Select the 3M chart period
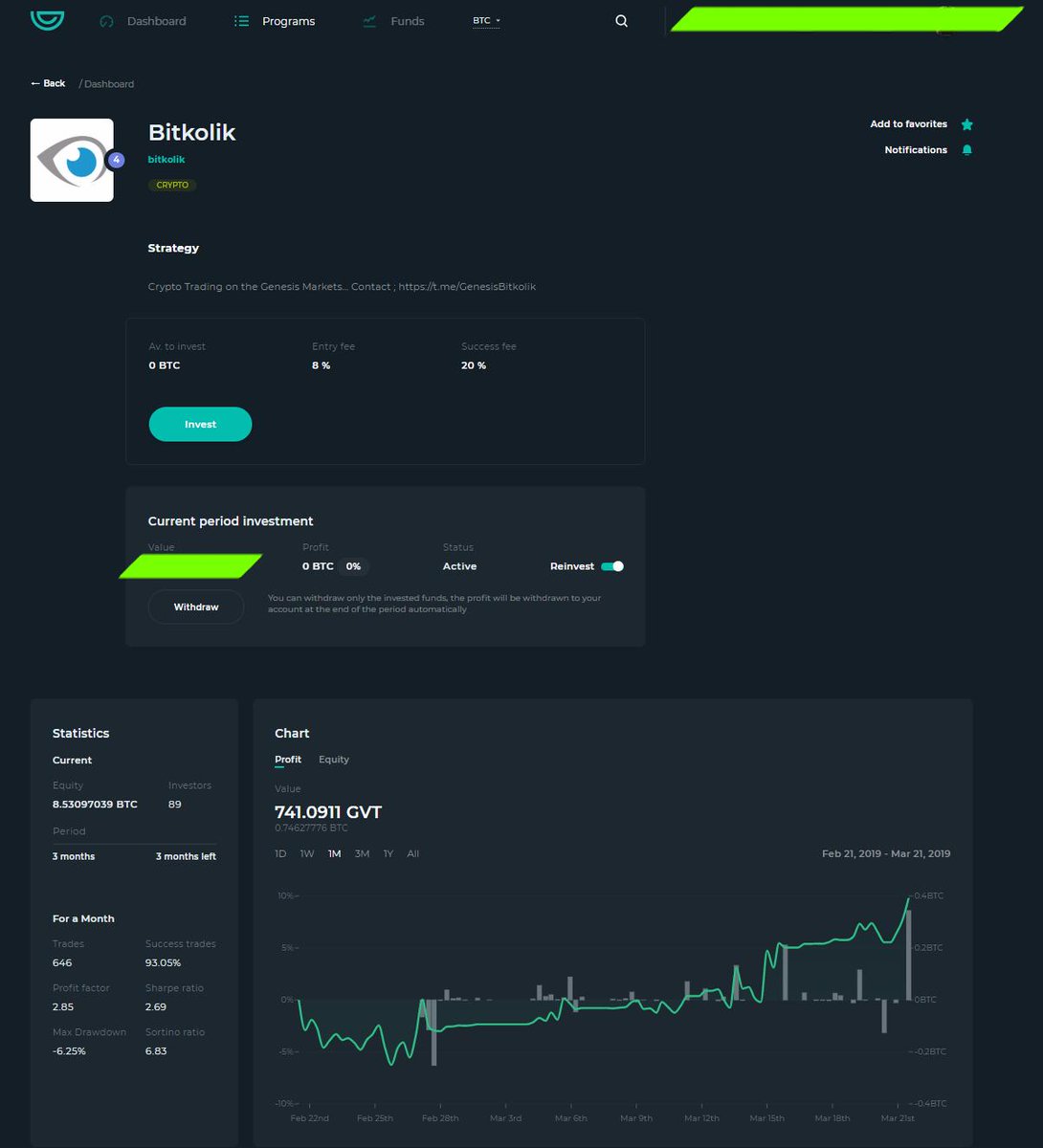This screenshot has height=1148, width=1043. point(362,853)
